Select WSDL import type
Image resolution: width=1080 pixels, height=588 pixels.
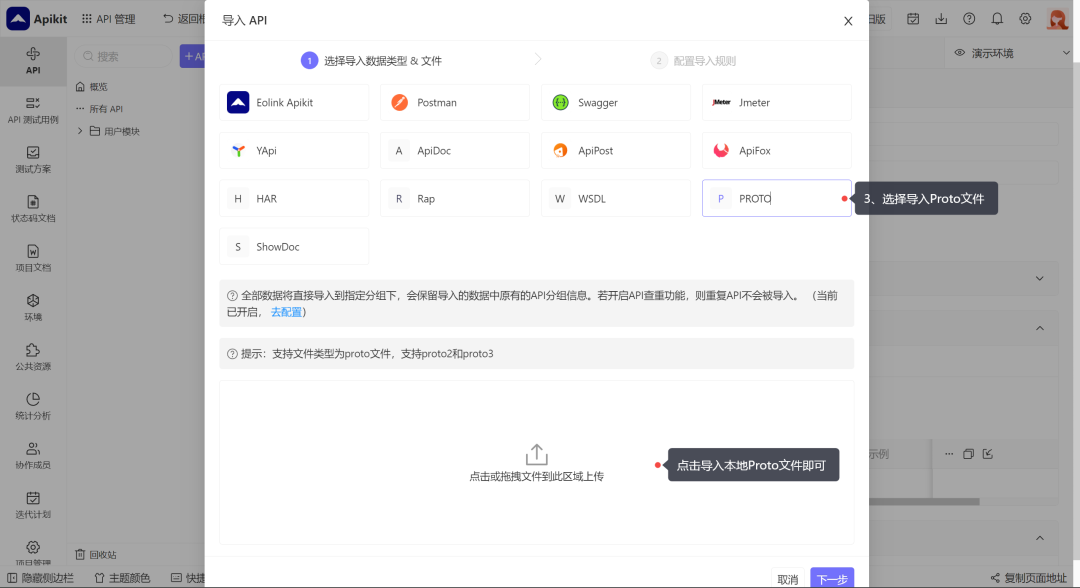[x=616, y=199]
